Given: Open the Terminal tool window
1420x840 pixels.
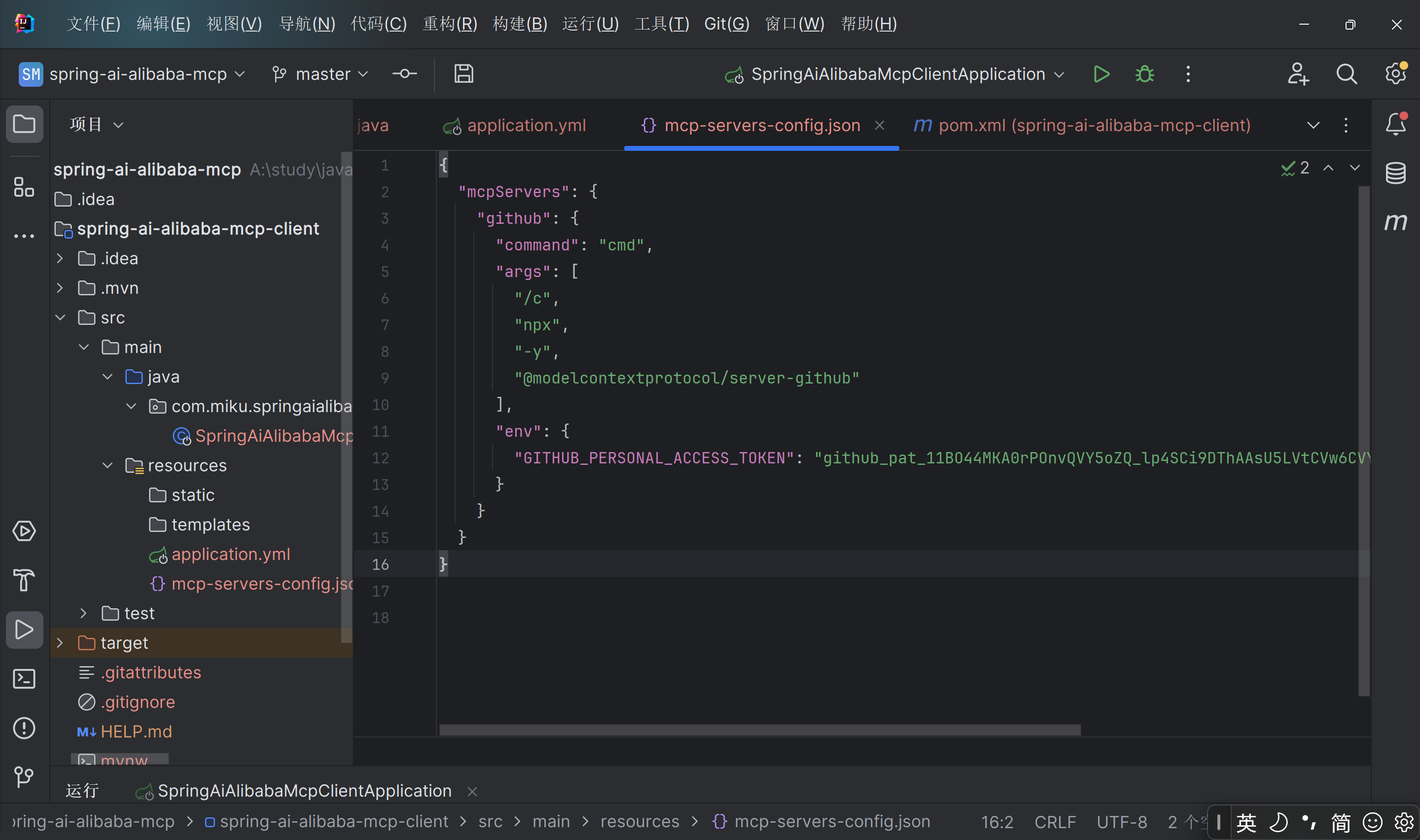Looking at the screenshot, I should click(x=24, y=679).
